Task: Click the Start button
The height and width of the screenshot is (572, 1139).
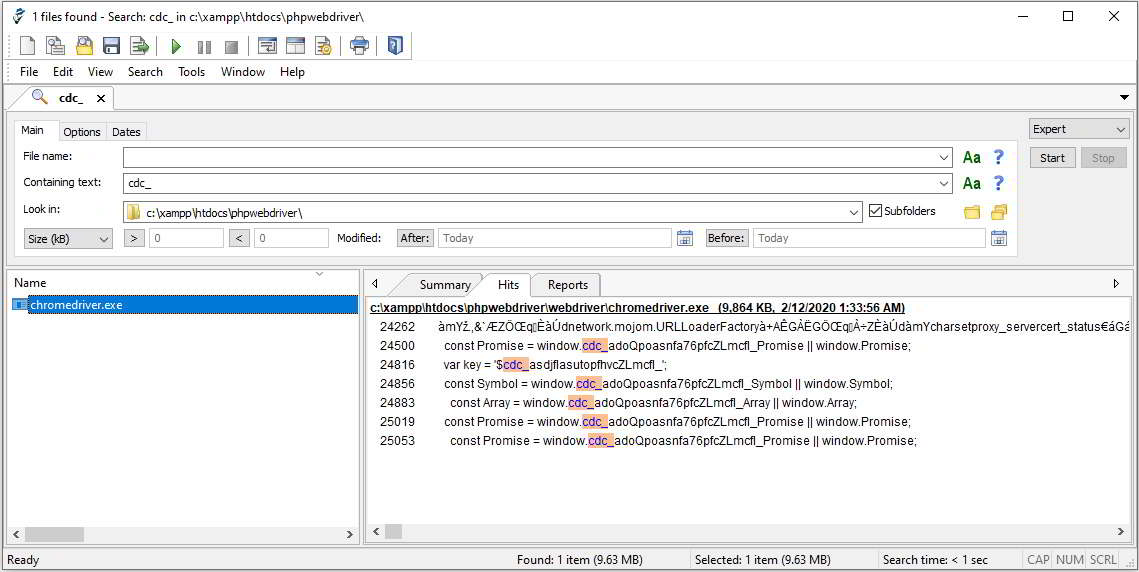Action: pyautogui.click(x=1053, y=158)
